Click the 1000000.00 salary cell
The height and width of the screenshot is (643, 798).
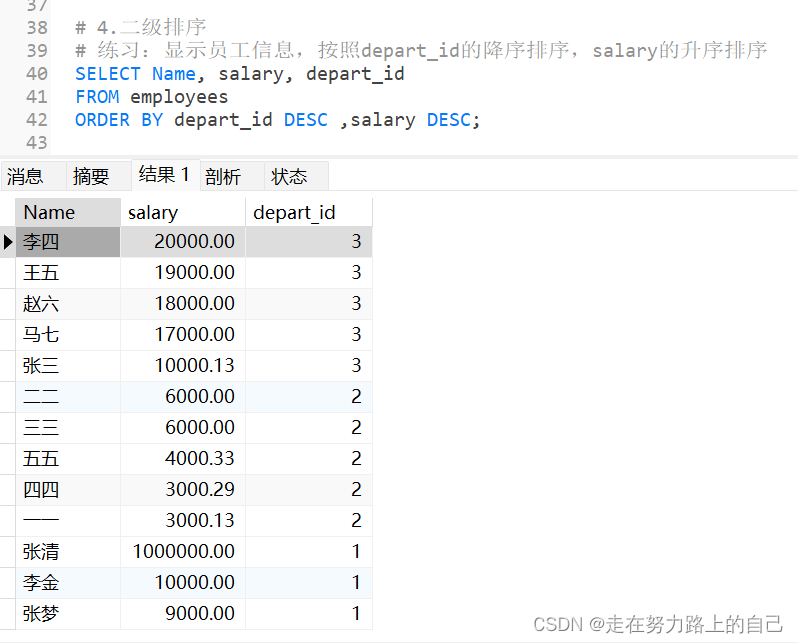183,552
